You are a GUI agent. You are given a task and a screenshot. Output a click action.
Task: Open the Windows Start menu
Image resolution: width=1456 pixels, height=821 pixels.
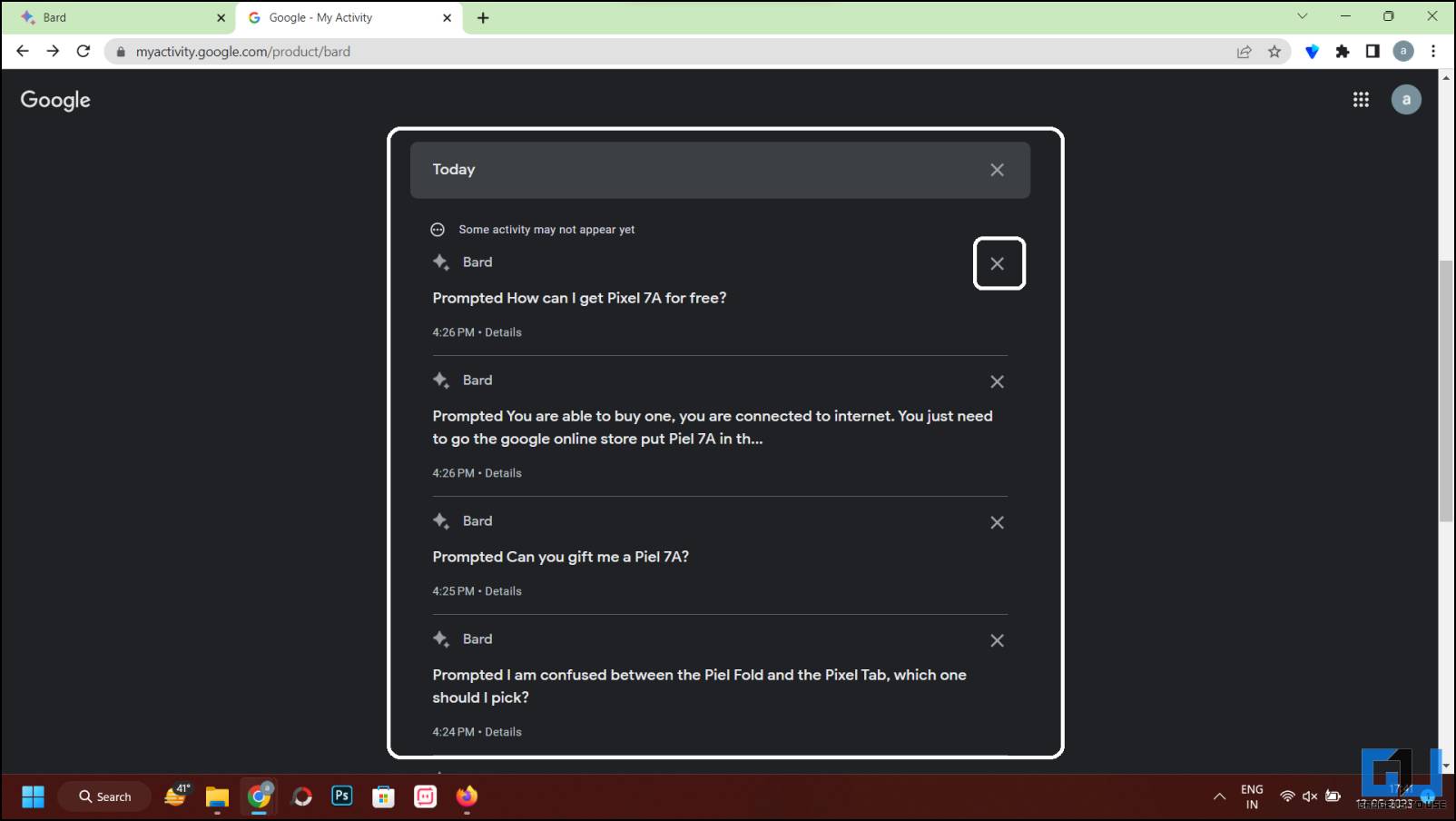click(x=34, y=796)
